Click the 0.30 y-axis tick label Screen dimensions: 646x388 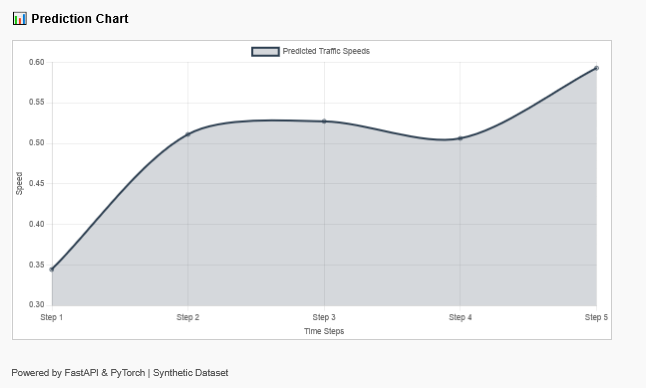36,304
